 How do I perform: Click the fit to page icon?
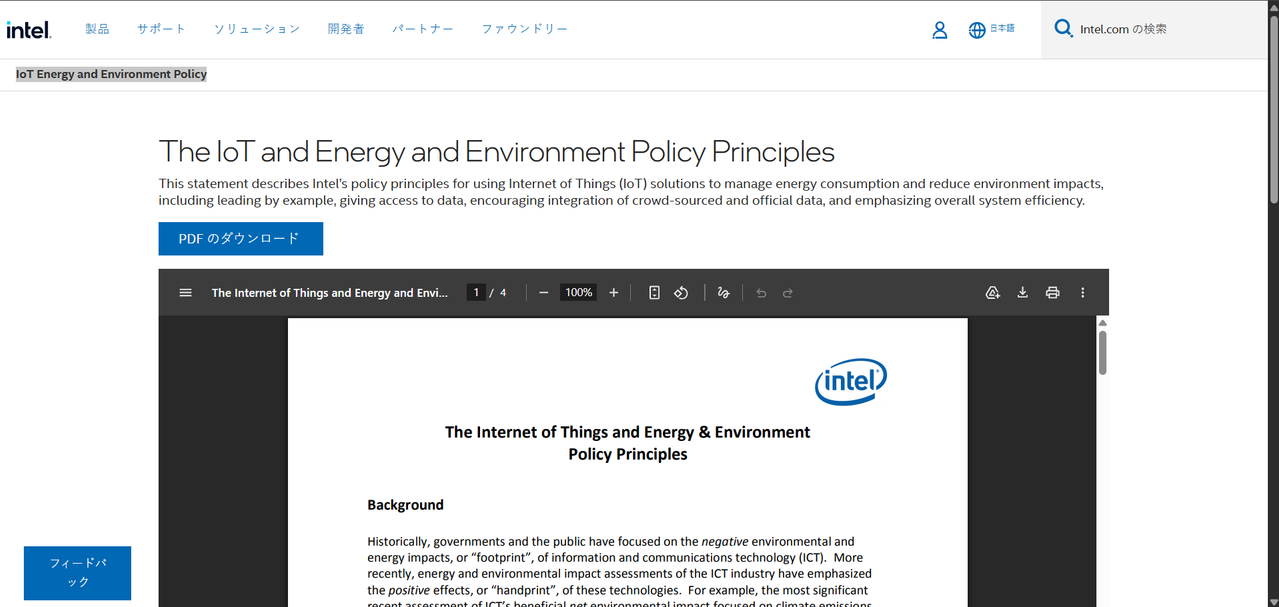coord(654,293)
